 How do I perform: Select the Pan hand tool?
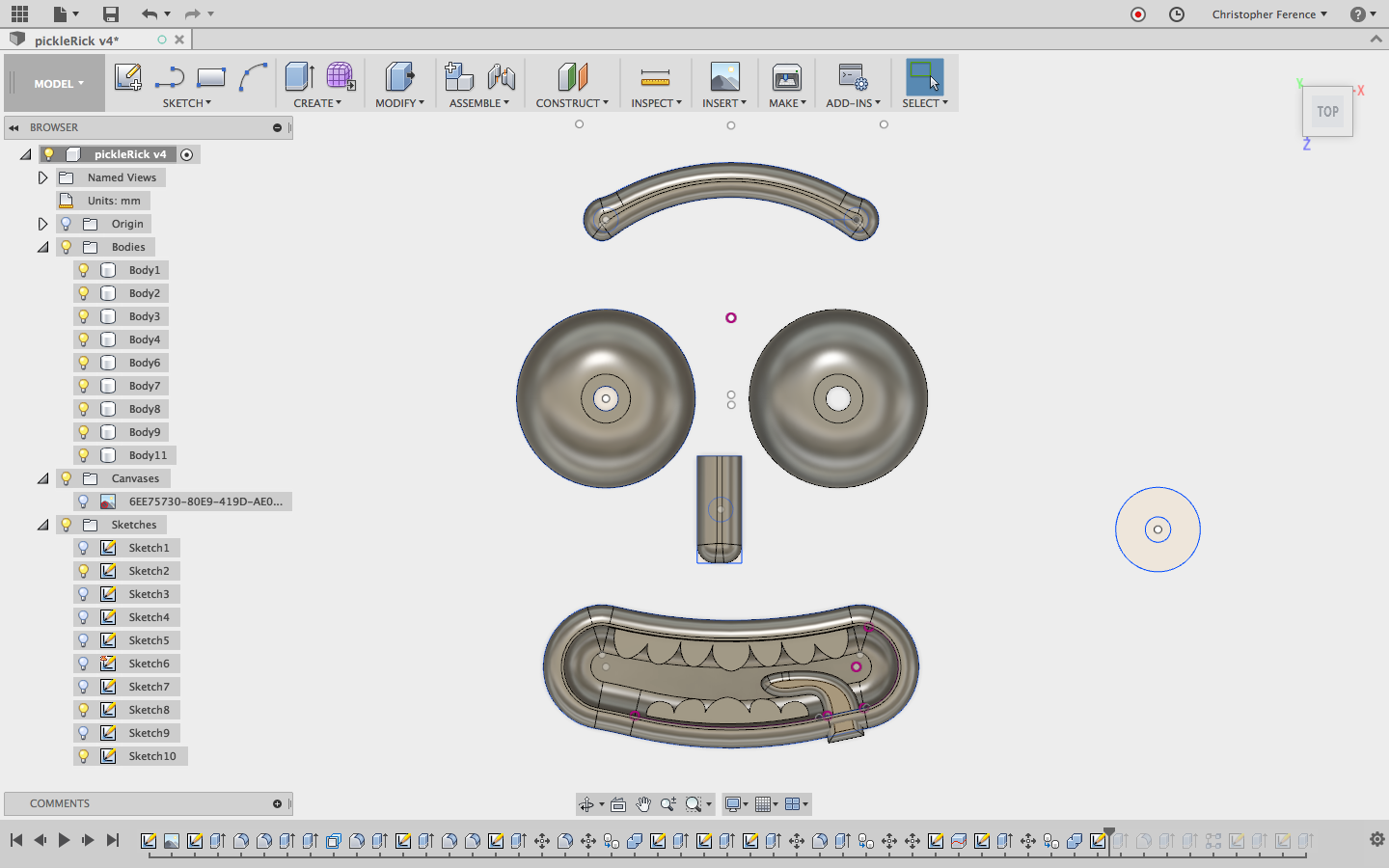(643, 804)
